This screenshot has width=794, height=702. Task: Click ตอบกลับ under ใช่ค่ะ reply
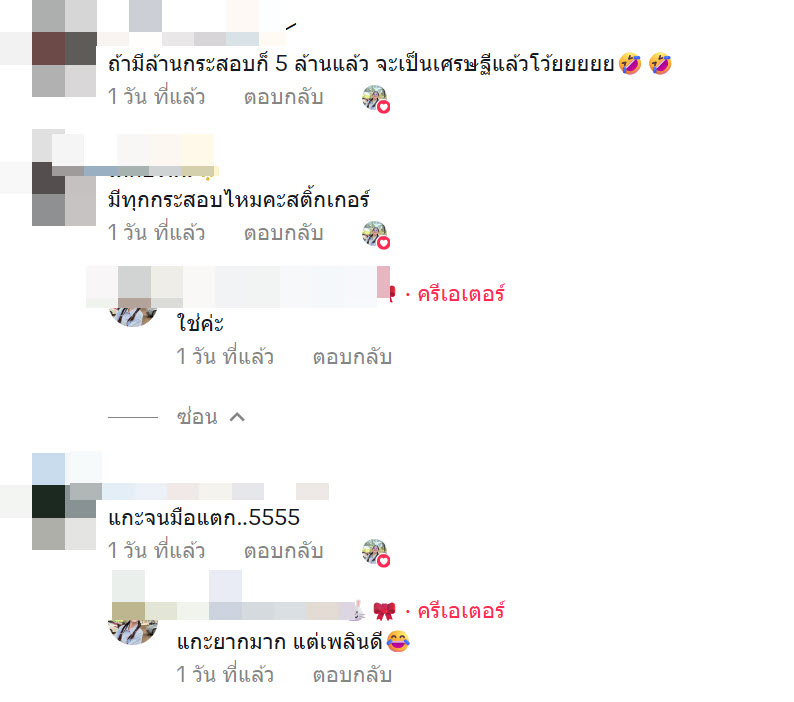(352, 357)
